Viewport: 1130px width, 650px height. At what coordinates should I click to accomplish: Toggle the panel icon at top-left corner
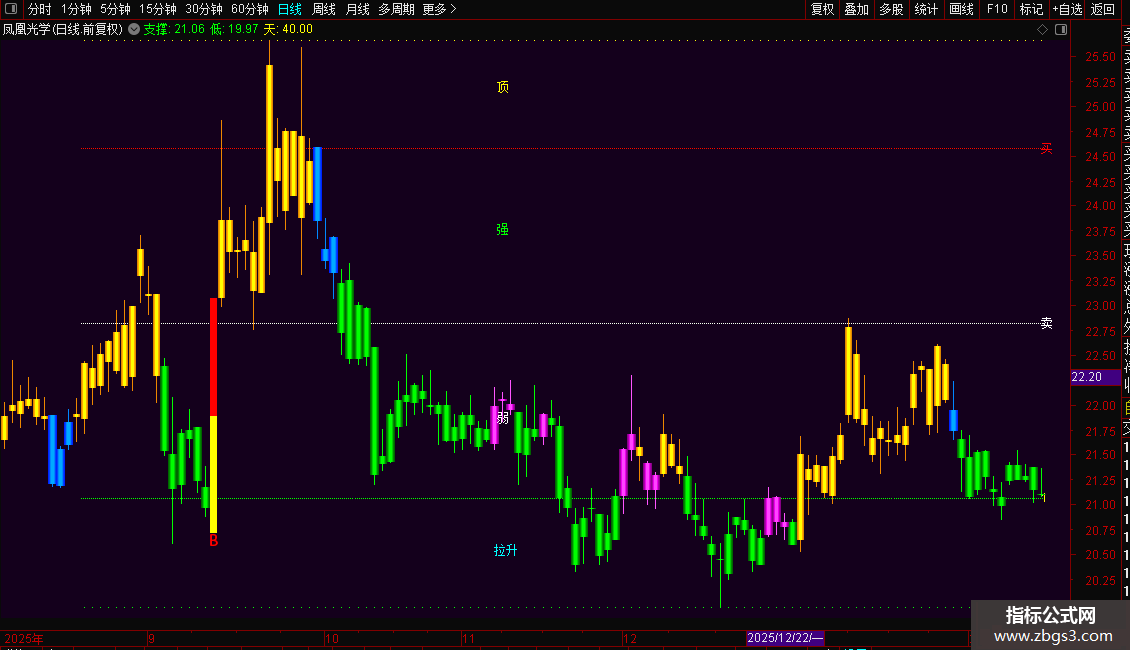11,9
